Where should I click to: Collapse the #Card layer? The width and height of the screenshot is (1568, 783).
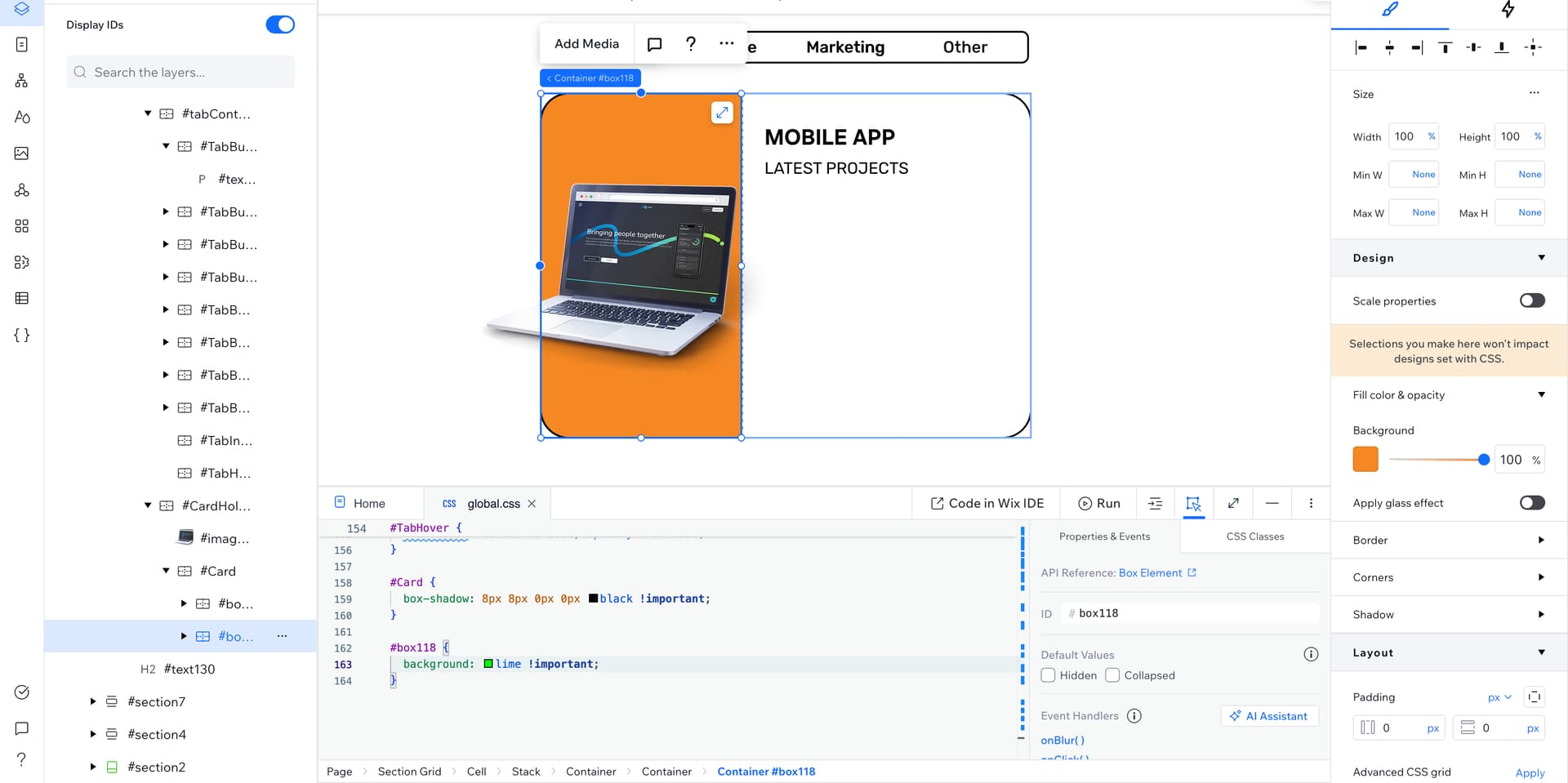click(x=166, y=571)
